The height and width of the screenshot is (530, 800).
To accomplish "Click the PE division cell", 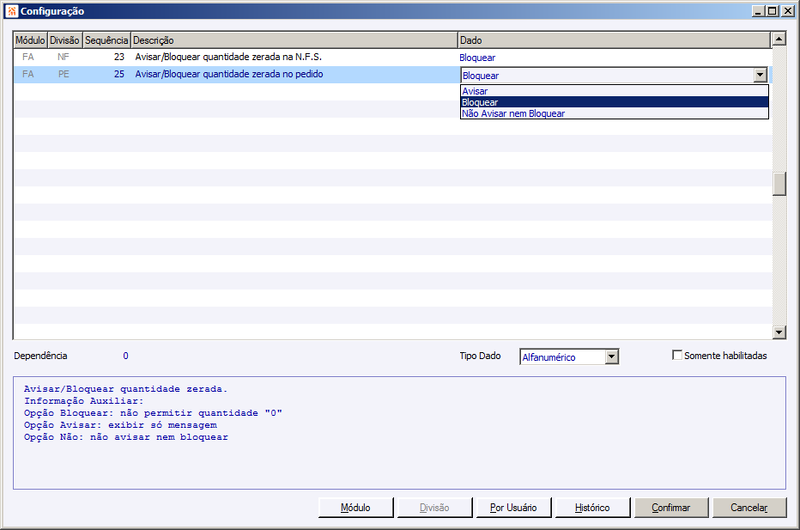I will point(63,74).
